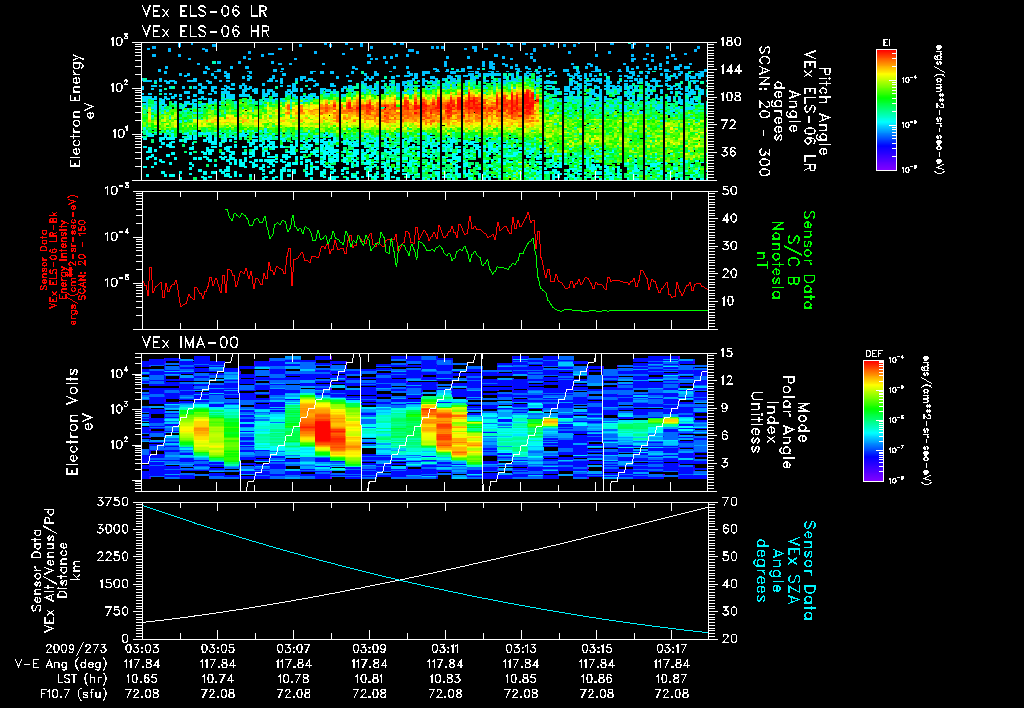This screenshot has width=1024, height=708.
Task: Click the 2250 km altitude tick label
Action: (x=113, y=556)
